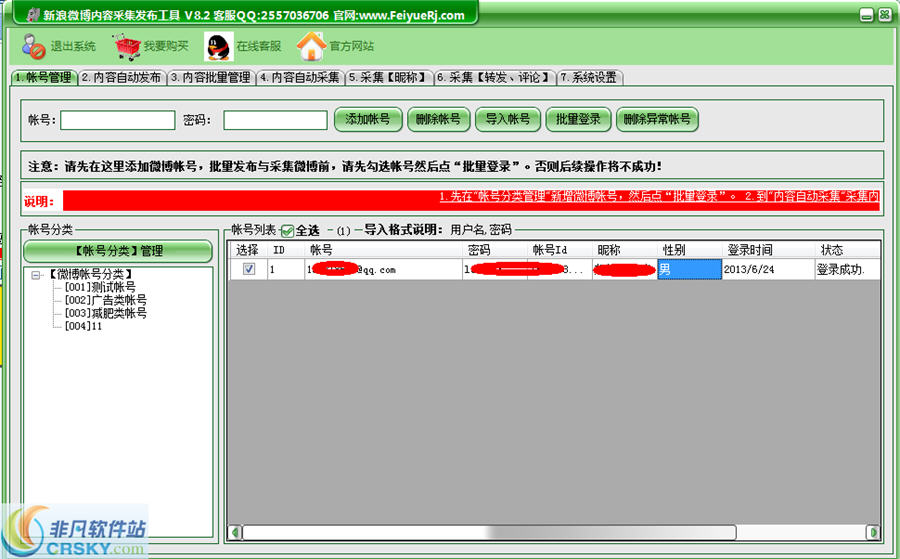900x559 pixels.
Task: Sort by the ID column header
Action: click(286, 250)
